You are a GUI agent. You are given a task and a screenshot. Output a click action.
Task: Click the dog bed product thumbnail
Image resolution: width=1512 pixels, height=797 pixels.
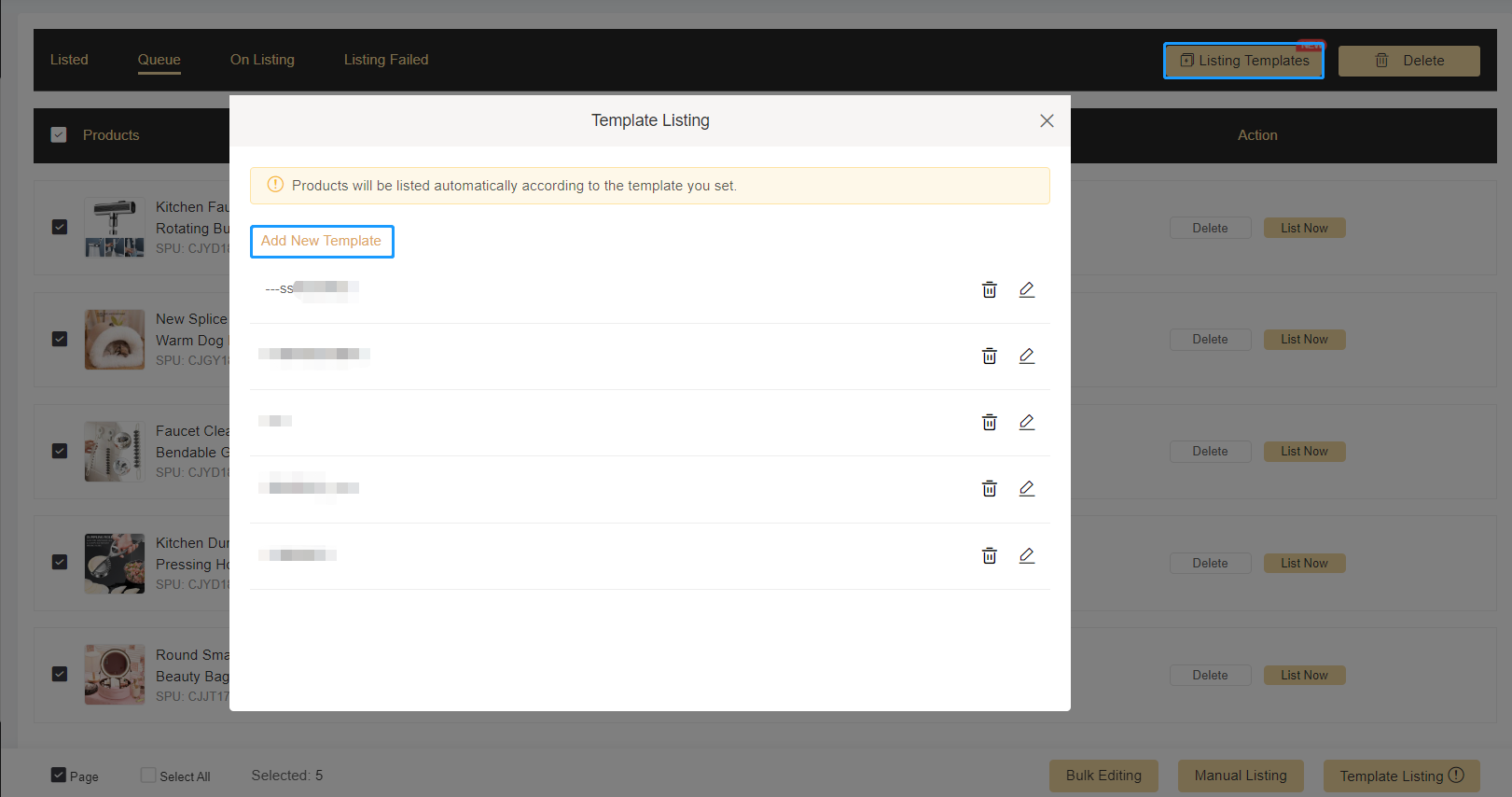tap(115, 340)
